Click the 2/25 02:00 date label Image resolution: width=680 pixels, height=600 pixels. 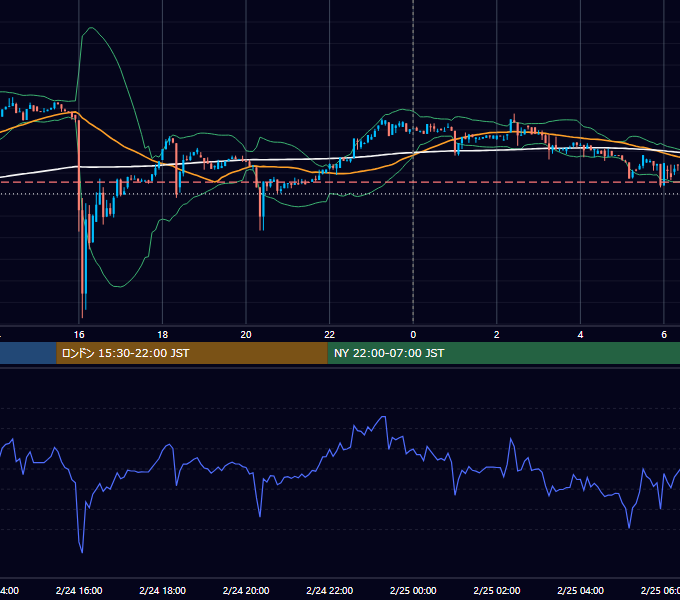[x=497, y=590]
